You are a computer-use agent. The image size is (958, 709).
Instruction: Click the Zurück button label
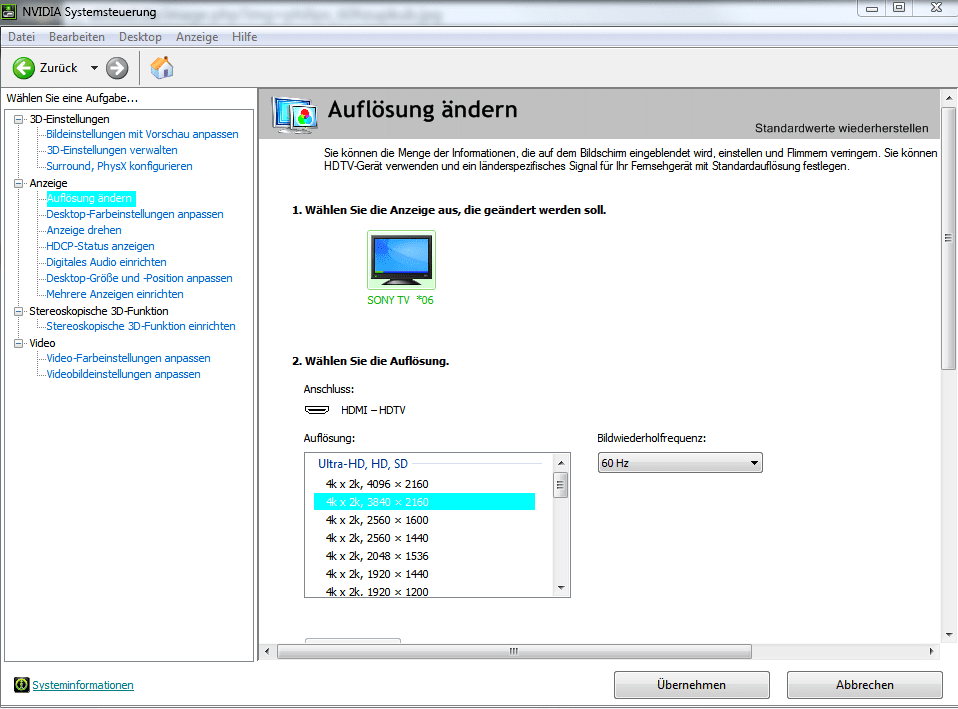[x=59, y=68]
